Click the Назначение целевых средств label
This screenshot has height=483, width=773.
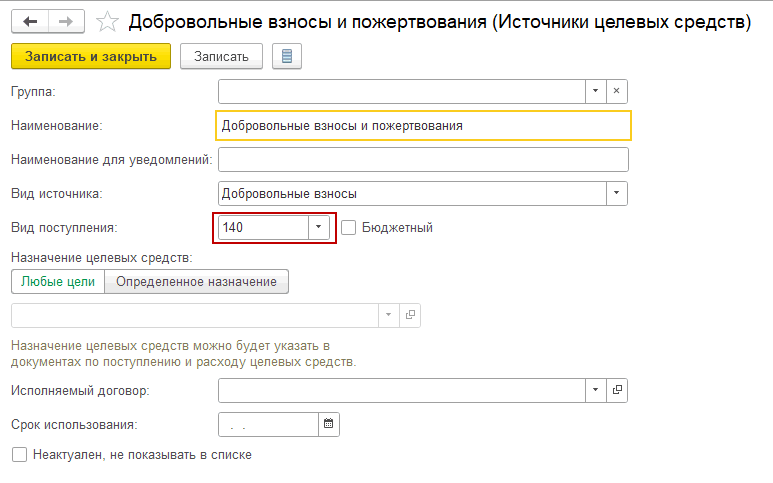click(x=102, y=258)
